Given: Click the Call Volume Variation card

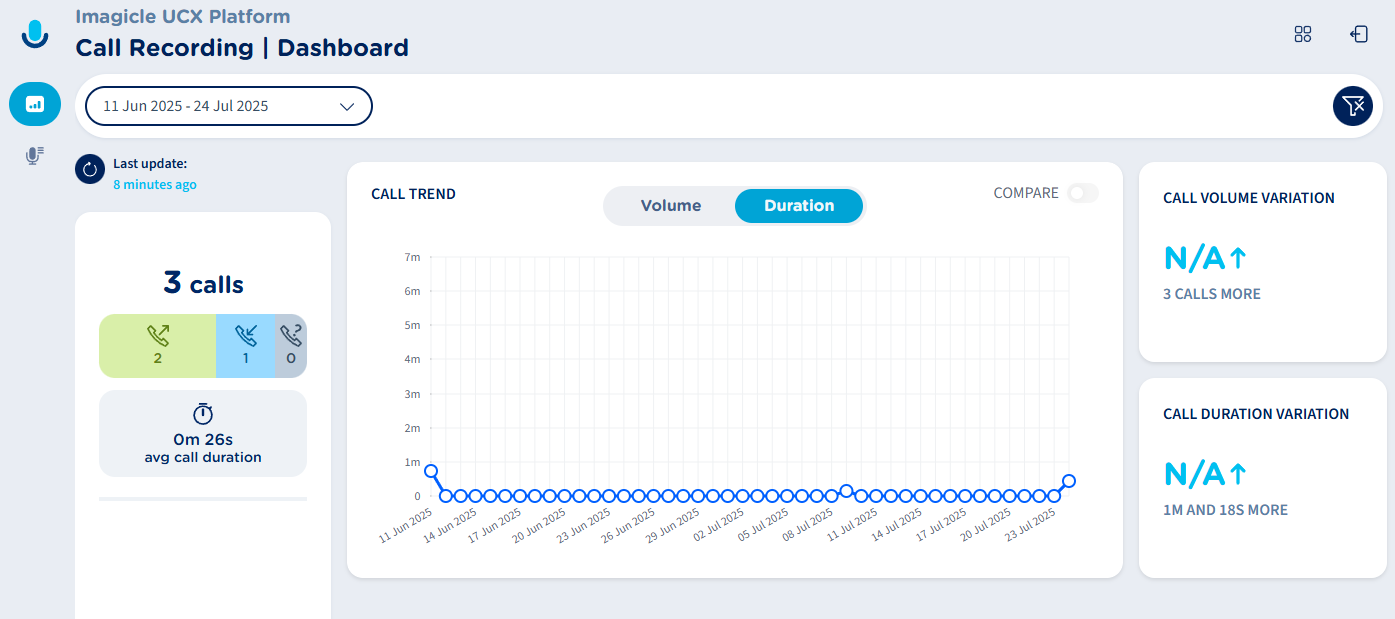Looking at the screenshot, I should tap(1262, 262).
